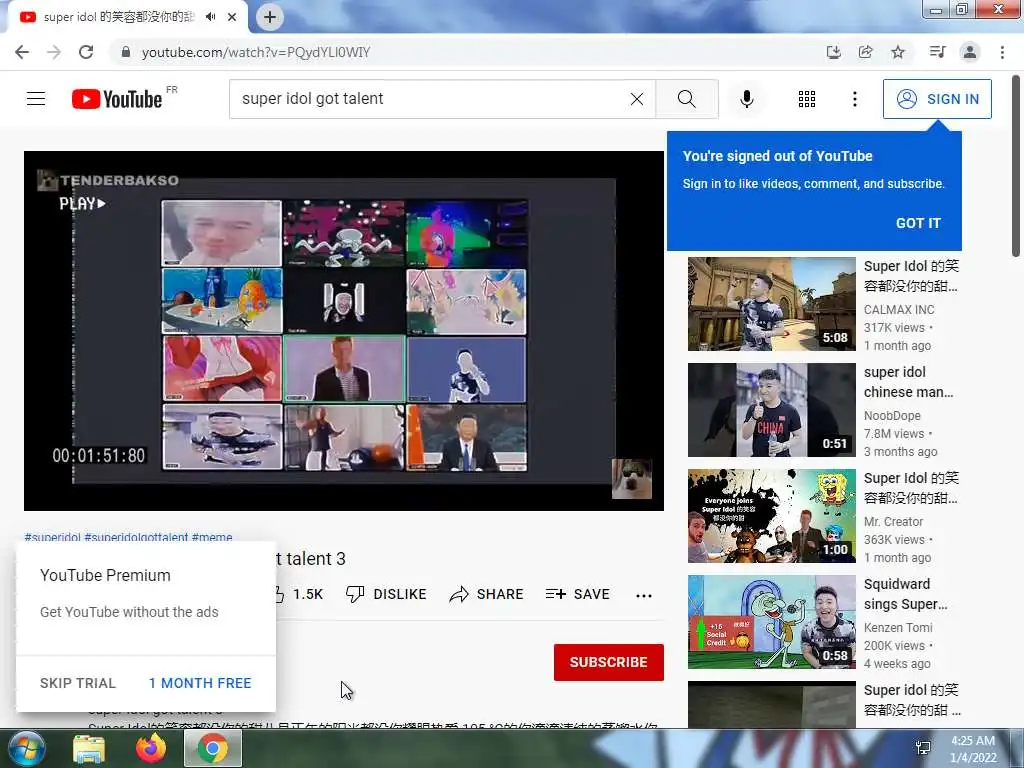The height and width of the screenshot is (768, 1024).
Task: Share this page icon in address bar
Action: click(865, 52)
